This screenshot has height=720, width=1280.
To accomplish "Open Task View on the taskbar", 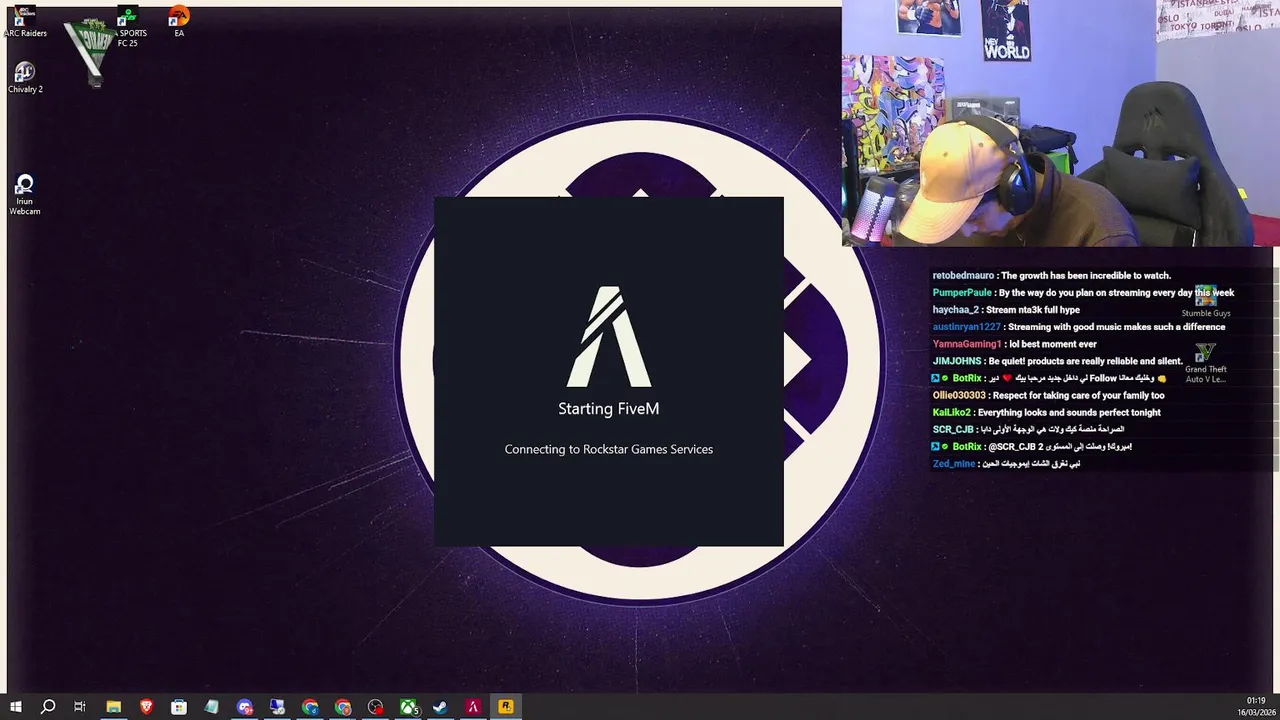I will 80,707.
